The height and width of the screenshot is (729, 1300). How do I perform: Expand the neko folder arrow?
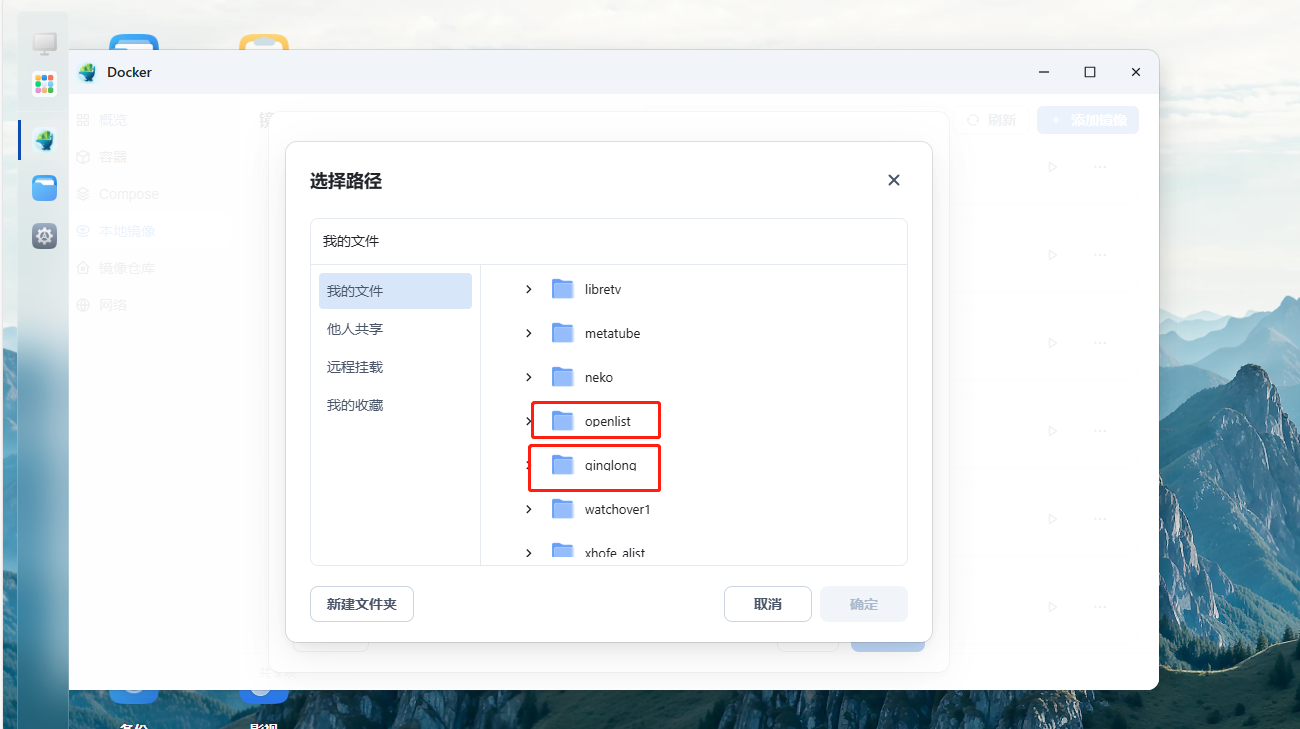[529, 377]
